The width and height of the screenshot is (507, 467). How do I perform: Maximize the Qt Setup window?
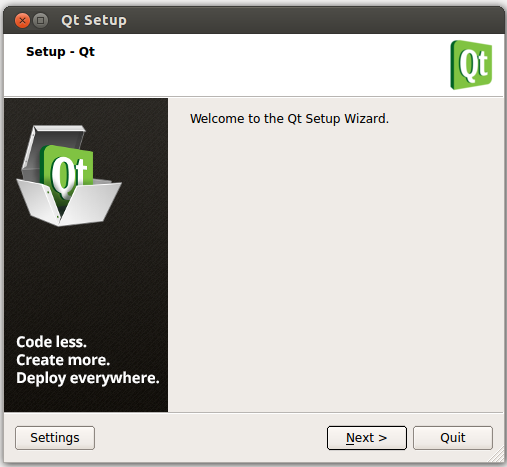[41, 21]
